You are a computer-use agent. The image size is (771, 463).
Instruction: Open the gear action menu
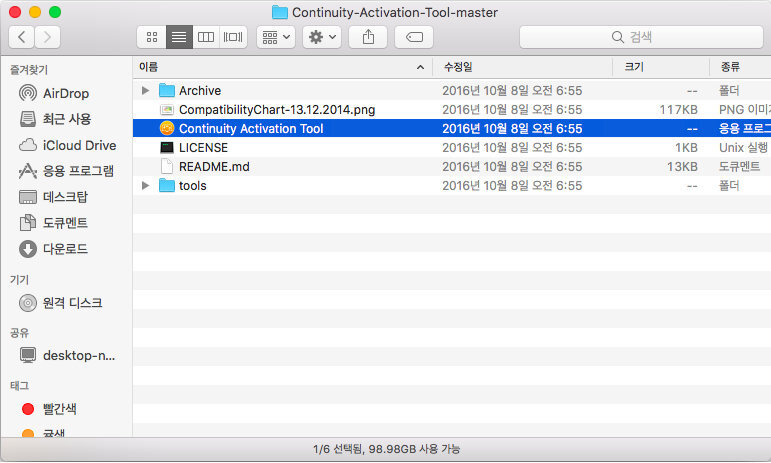coord(322,37)
